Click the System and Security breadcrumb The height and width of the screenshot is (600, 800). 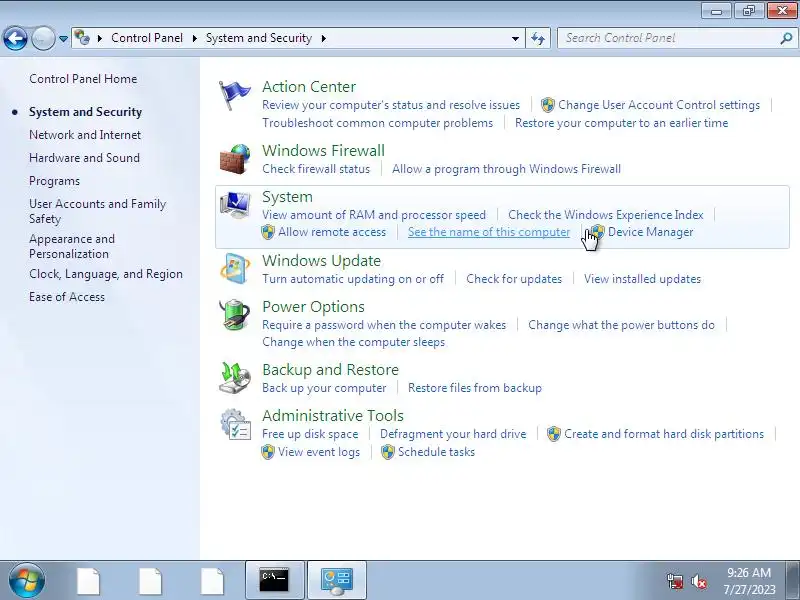click(x=259, y=38)
